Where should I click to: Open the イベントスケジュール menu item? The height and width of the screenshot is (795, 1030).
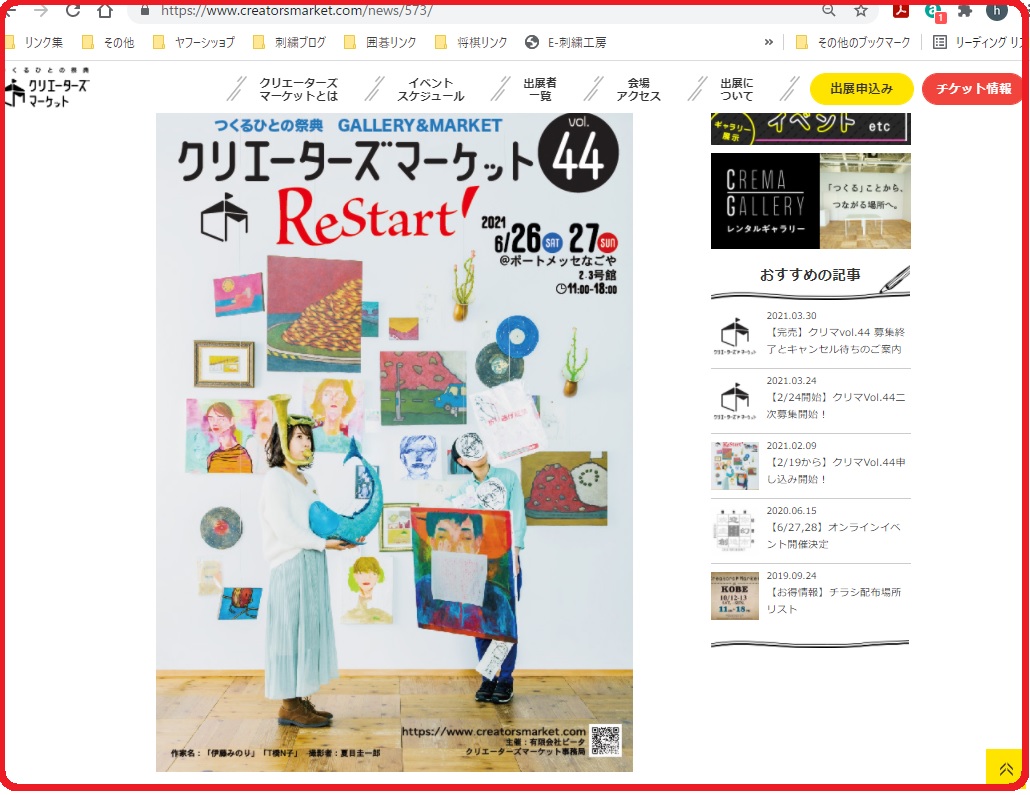click(431, 89)
